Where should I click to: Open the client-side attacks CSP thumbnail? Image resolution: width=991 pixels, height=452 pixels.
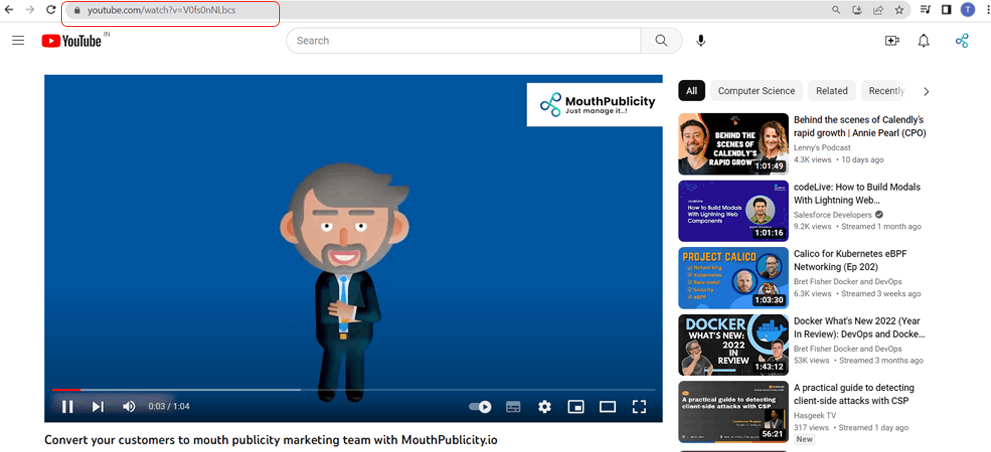[x=733, y=412]
